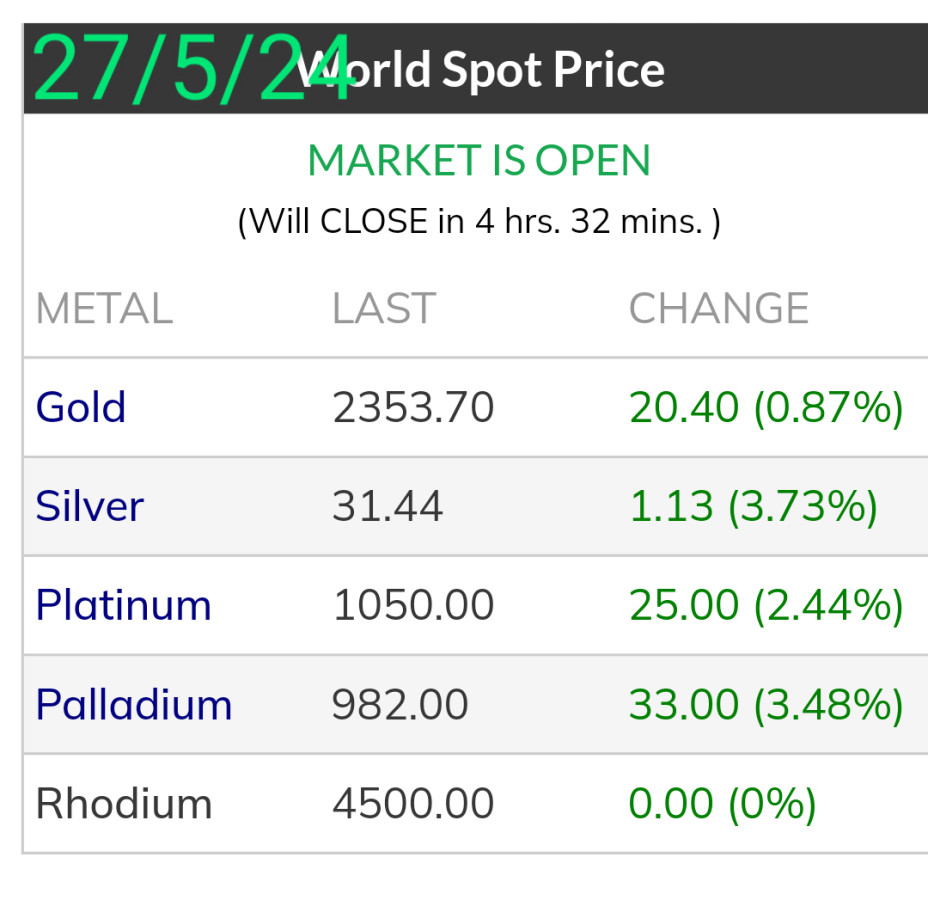Click Palladium change value 33.00 (3.48%)
The height and width of the screenshot is (900, 928).
pyautogui.click(x=766, y=704)
